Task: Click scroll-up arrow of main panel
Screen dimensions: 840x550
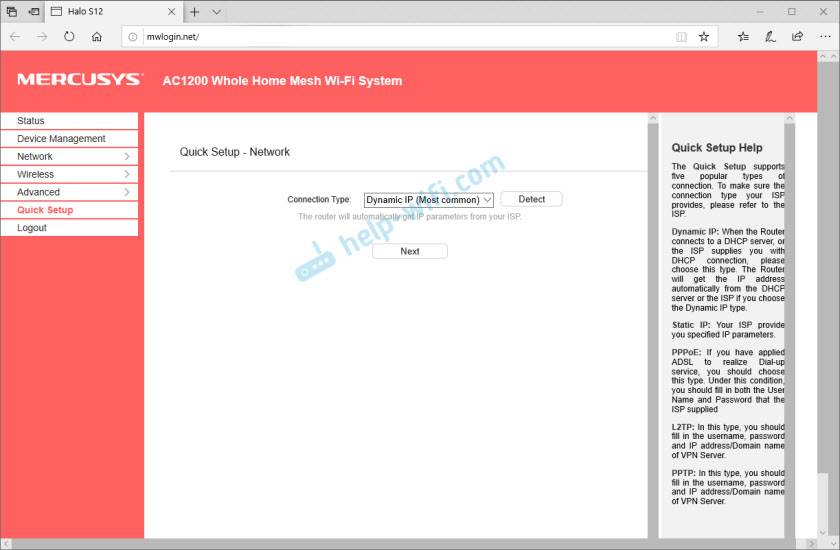Action: (x=652, y=117)
